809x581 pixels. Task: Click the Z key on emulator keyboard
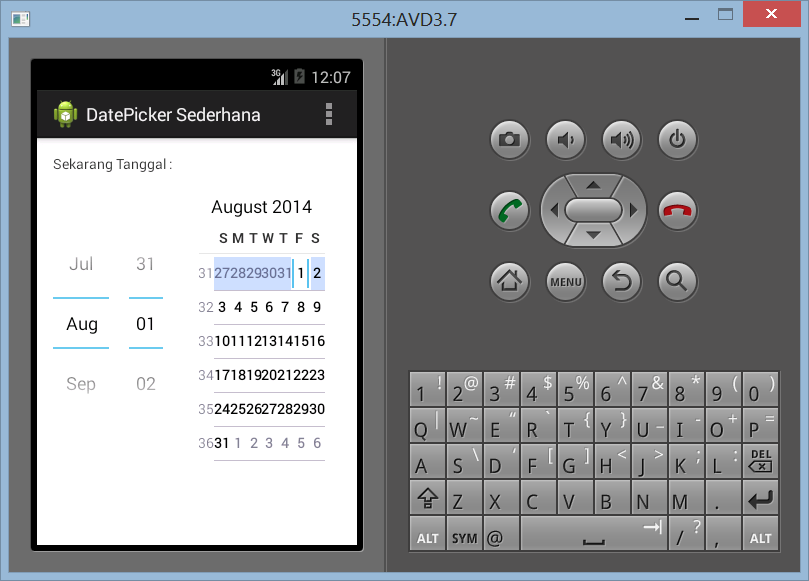(464, 497)
